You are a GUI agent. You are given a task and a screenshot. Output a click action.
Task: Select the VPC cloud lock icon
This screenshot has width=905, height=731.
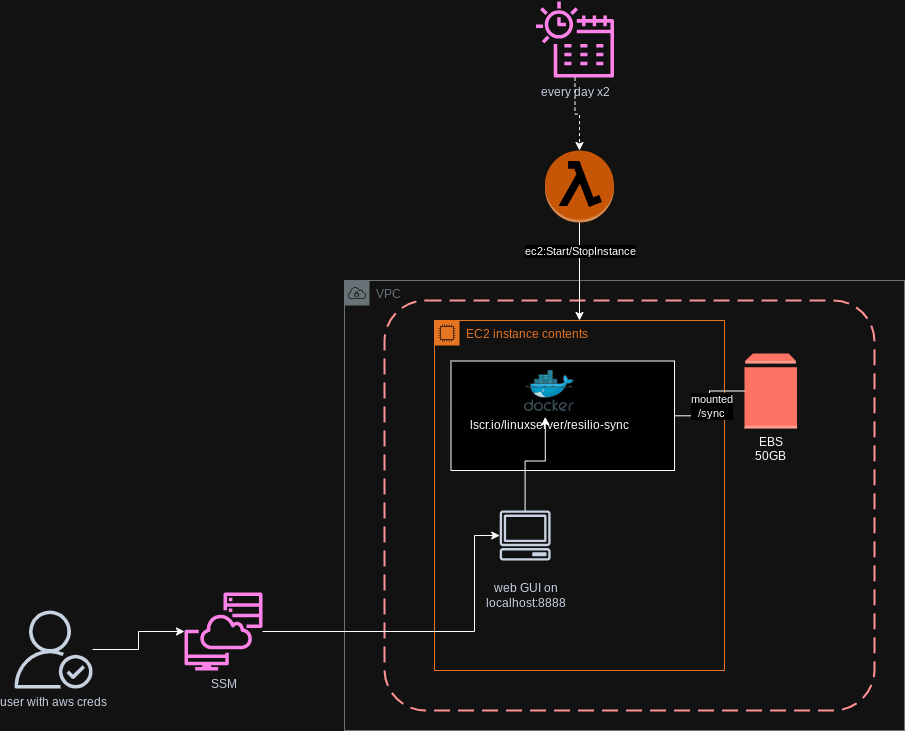(356, 293)
